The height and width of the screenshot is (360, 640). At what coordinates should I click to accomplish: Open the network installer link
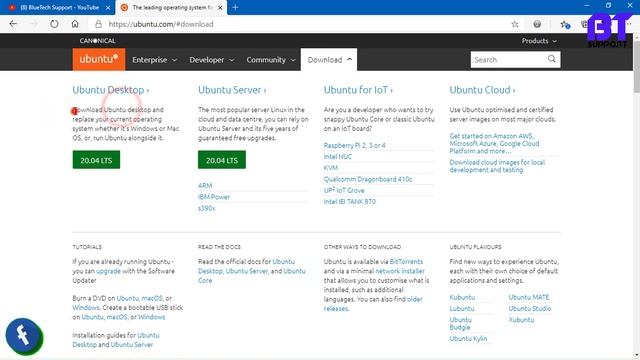pos(400,271)
